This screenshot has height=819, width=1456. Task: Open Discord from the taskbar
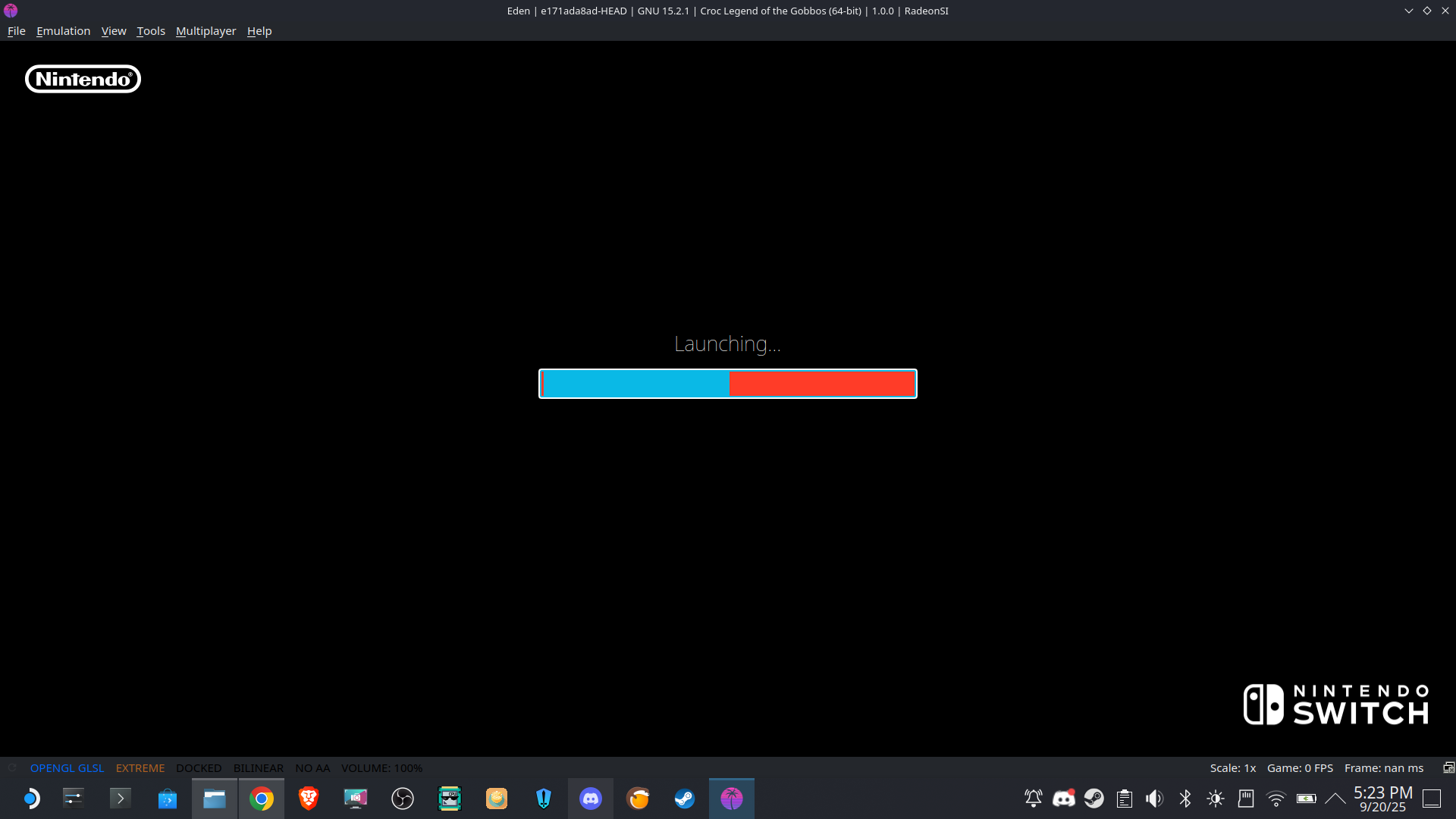click(x=591, y=799)
